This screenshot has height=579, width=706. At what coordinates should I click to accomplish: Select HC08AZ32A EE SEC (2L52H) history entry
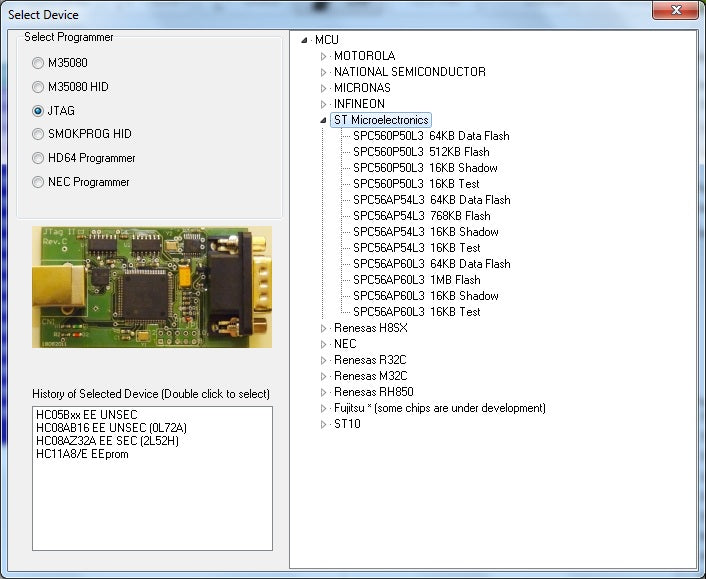[x=107, y=441]
